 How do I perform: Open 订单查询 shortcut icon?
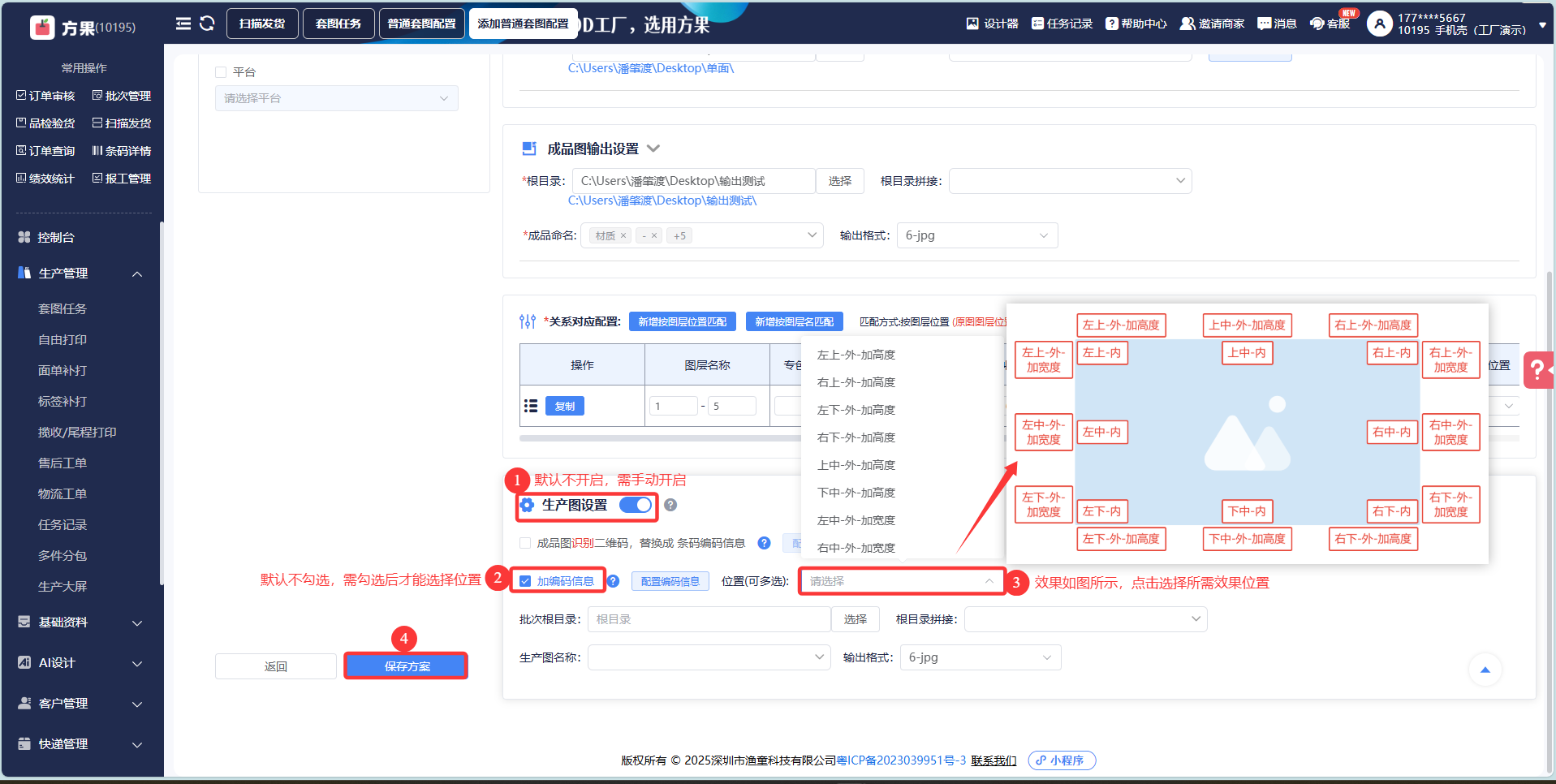click(21, 151)
